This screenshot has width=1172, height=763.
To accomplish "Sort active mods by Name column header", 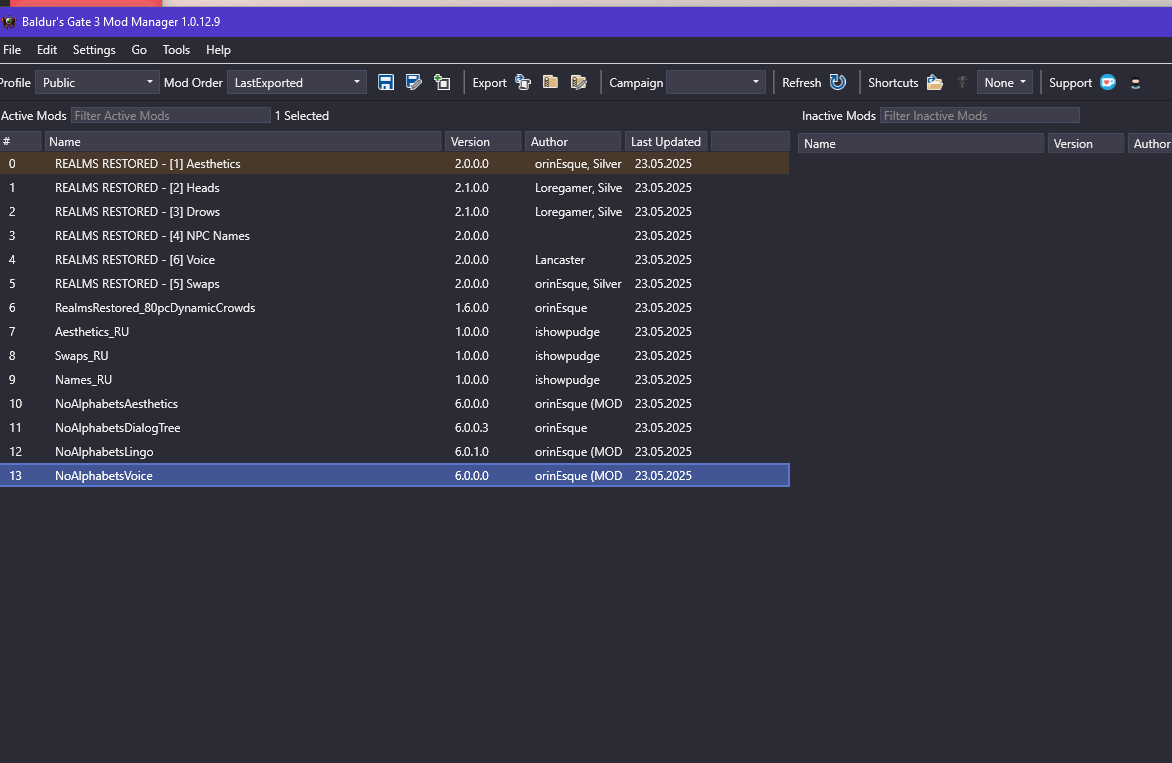I will 243,141.
